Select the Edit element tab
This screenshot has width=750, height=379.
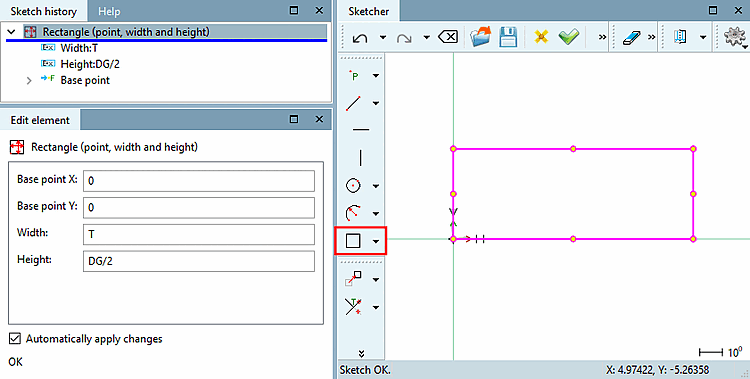pos(40,120)
